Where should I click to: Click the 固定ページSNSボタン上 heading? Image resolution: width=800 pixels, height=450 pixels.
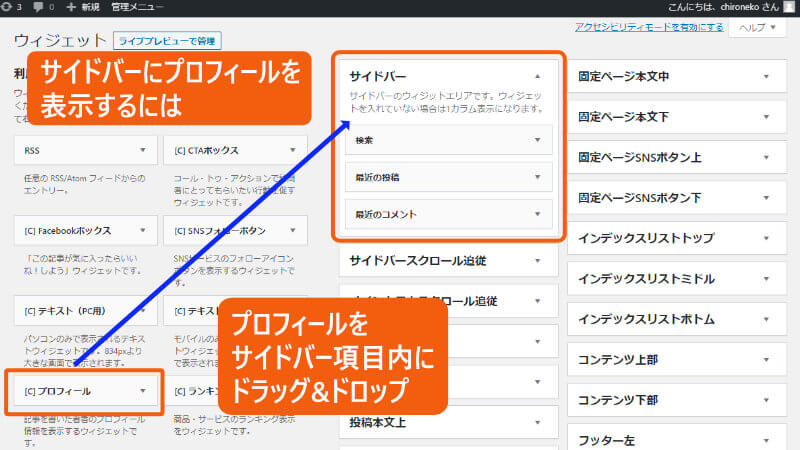pyautogui.click(x=640, y=158)
